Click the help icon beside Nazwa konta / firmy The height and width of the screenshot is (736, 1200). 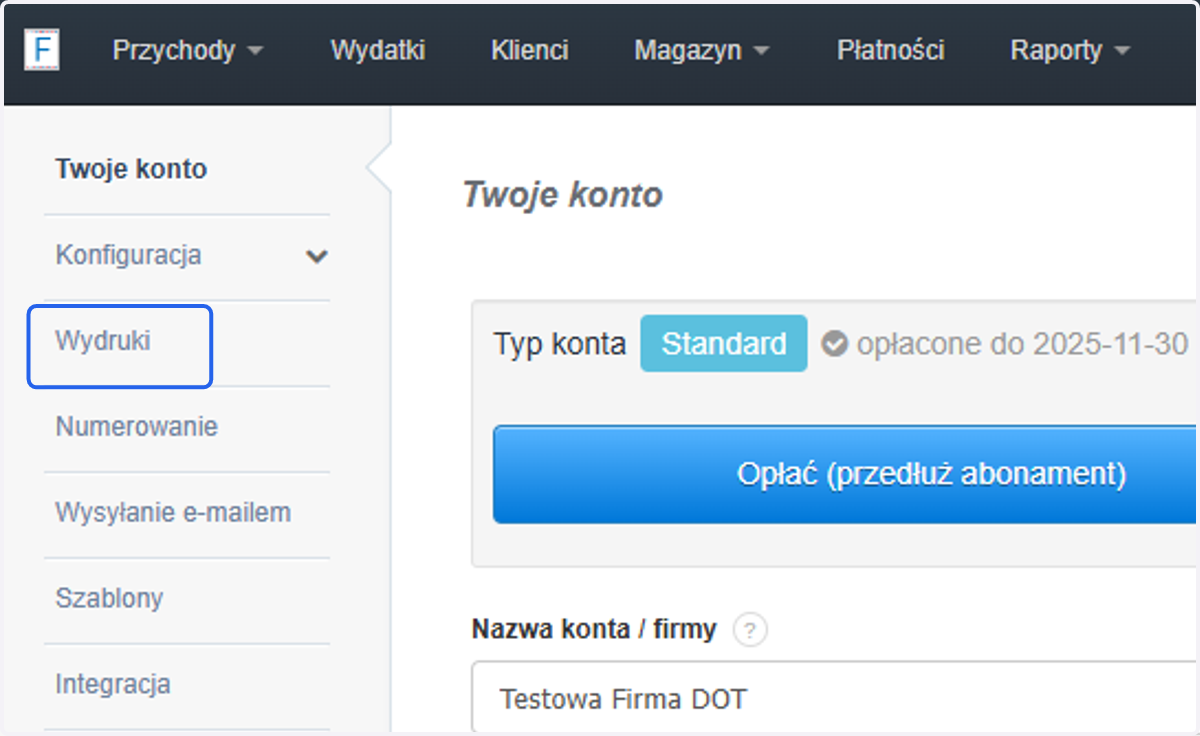point(750,630)
